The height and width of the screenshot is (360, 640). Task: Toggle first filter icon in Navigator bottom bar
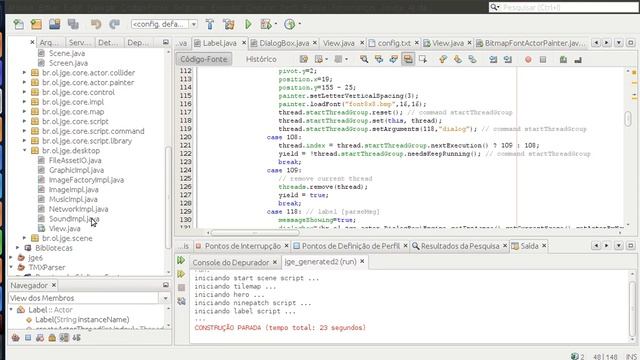tap(16, 338)
